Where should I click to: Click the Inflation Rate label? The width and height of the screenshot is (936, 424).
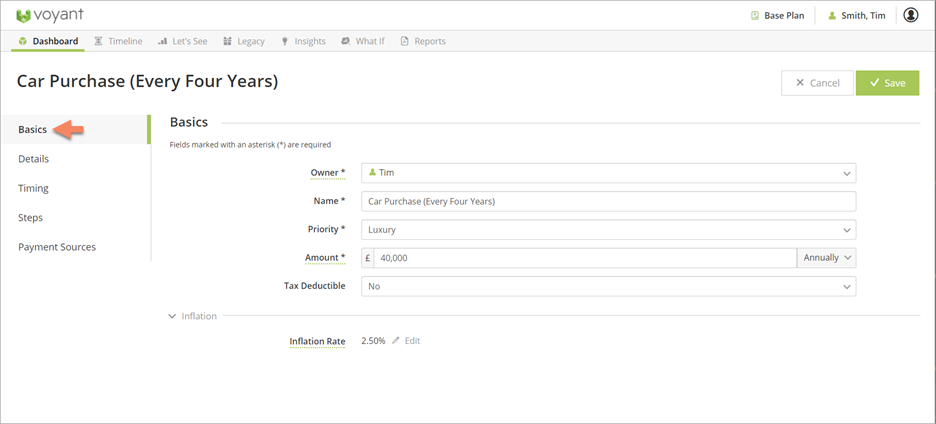pos(318,342)
